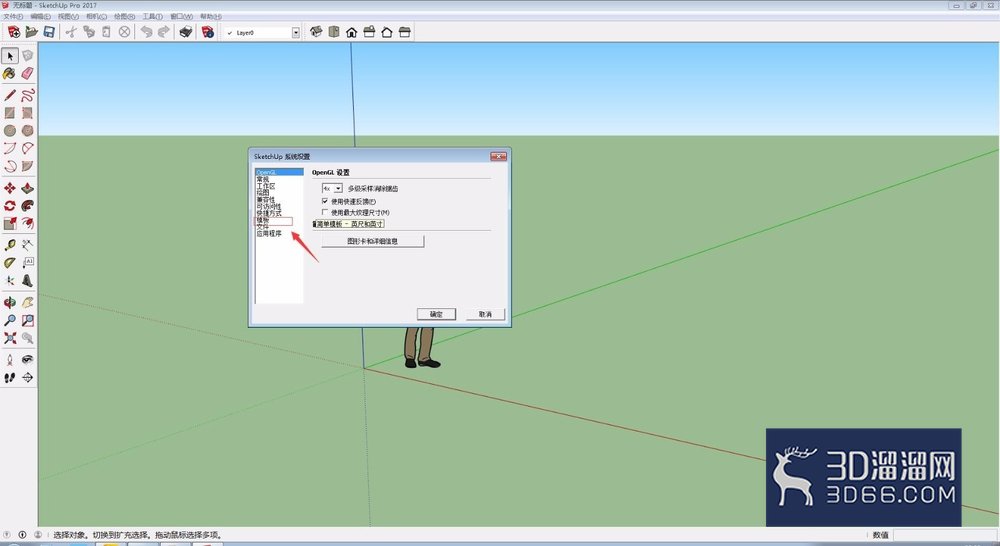1000x546 pixels.
Task: Open the 相机 menu
Action: click(x=96, y=17)
